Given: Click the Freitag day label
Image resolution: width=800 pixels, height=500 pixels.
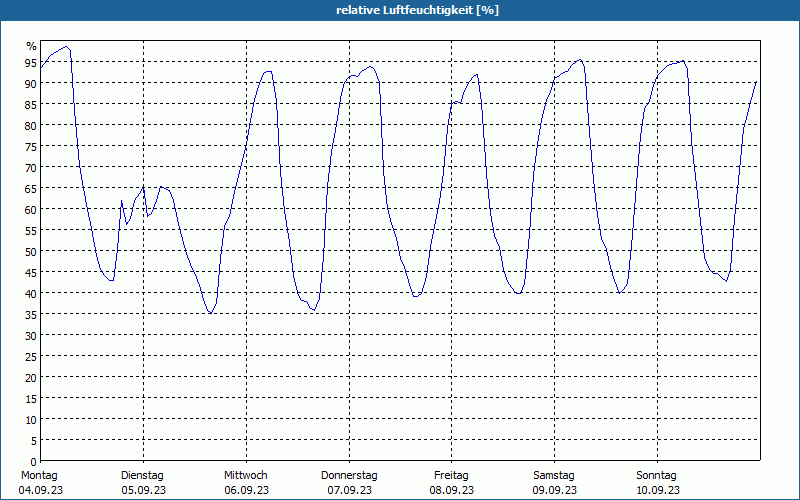Looking at the screenshot, I should (452, 475).
